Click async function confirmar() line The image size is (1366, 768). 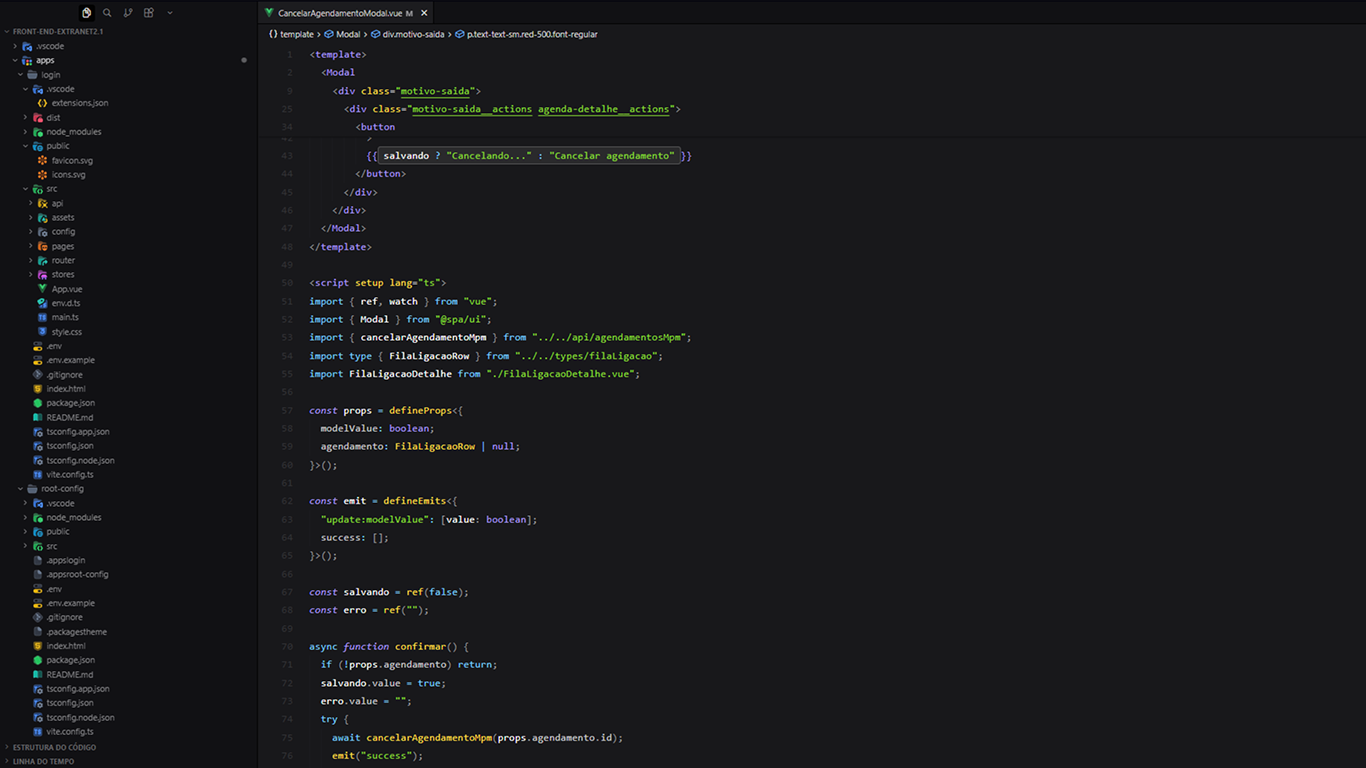(389, 646)
